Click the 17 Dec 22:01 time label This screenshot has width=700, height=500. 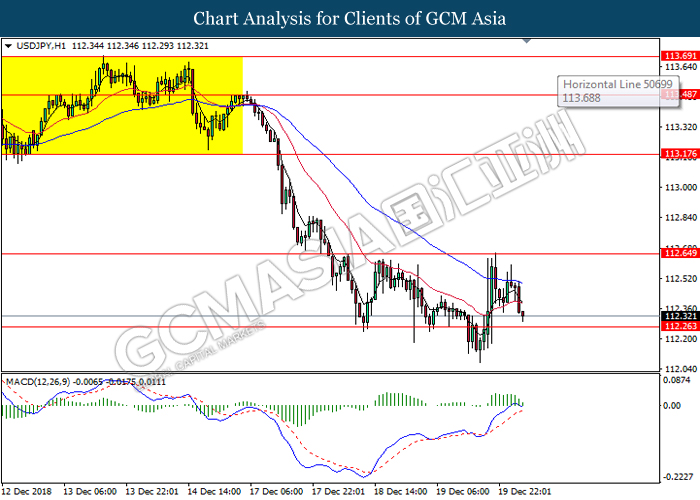[x=338, y=492]
